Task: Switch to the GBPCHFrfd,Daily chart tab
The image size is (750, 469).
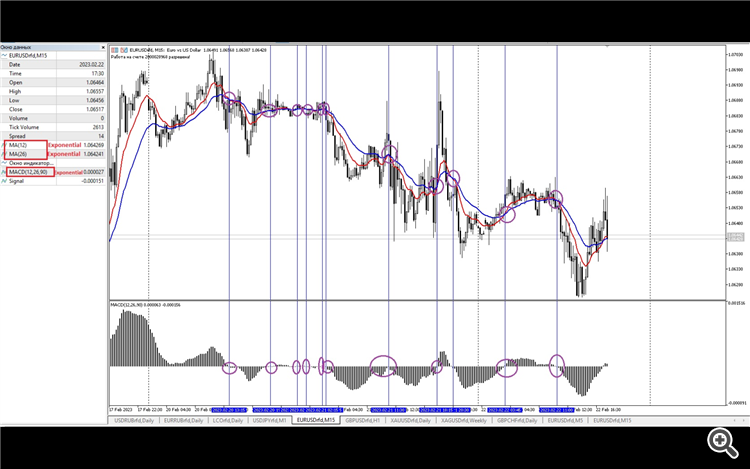Action: point(517,420)
